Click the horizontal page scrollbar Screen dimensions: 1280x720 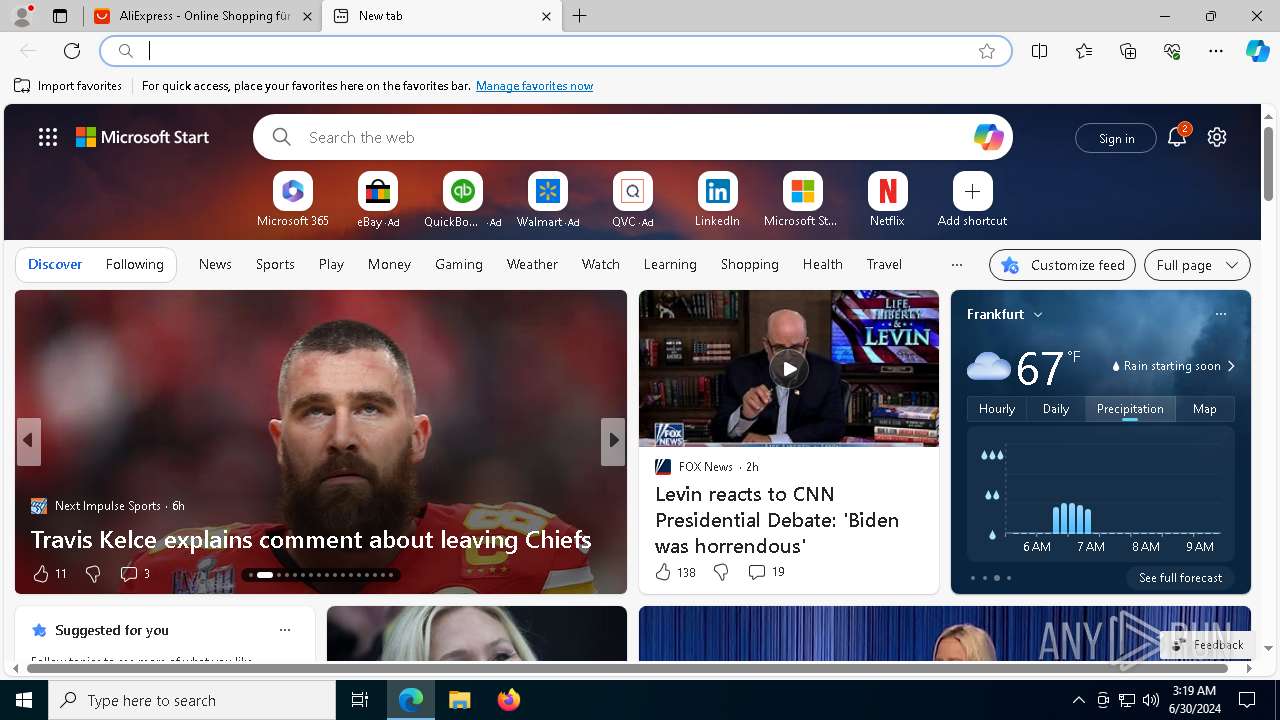pos(626,668)
